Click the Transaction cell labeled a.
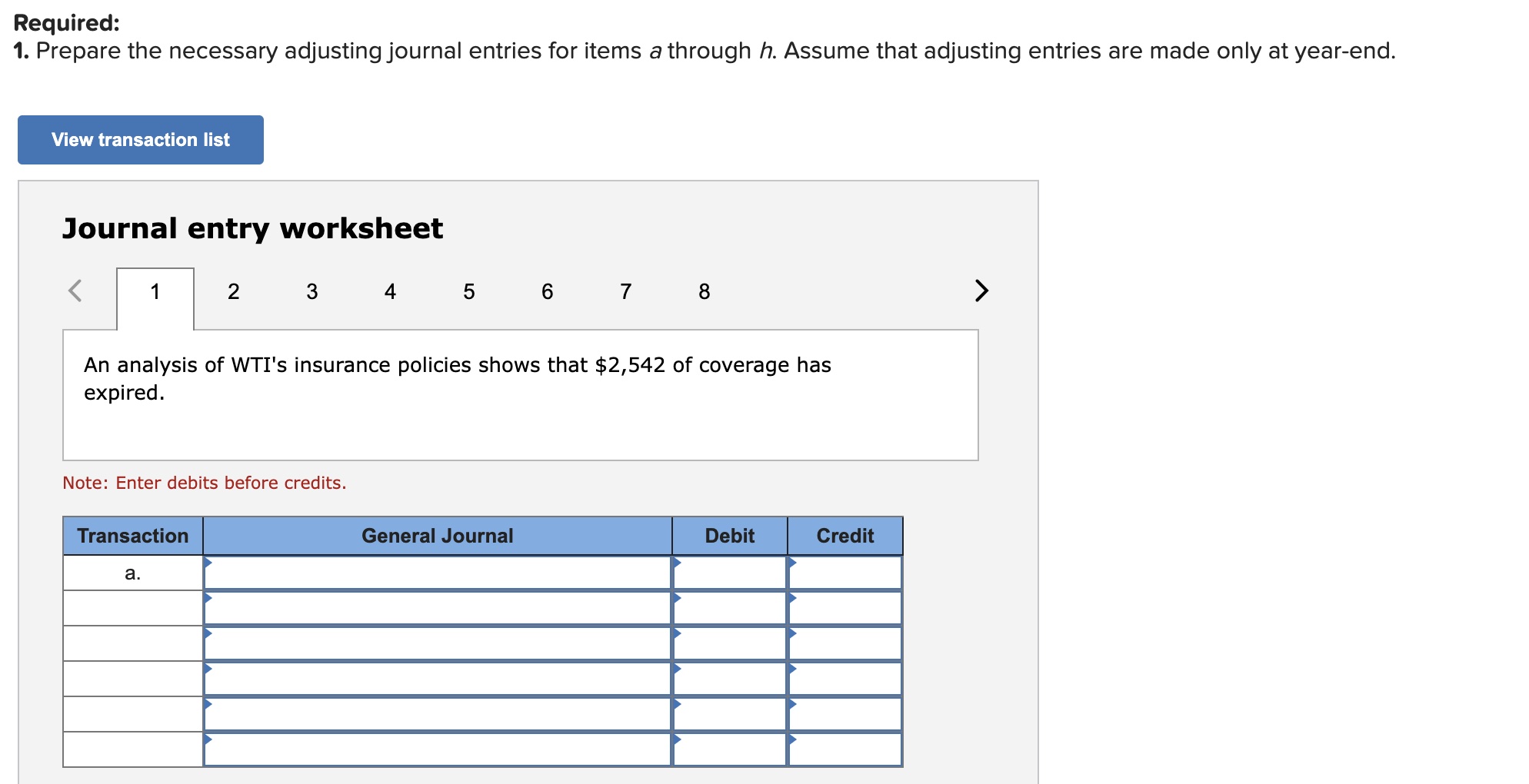This screenshot has width=1529, height=784. [132, 572]
